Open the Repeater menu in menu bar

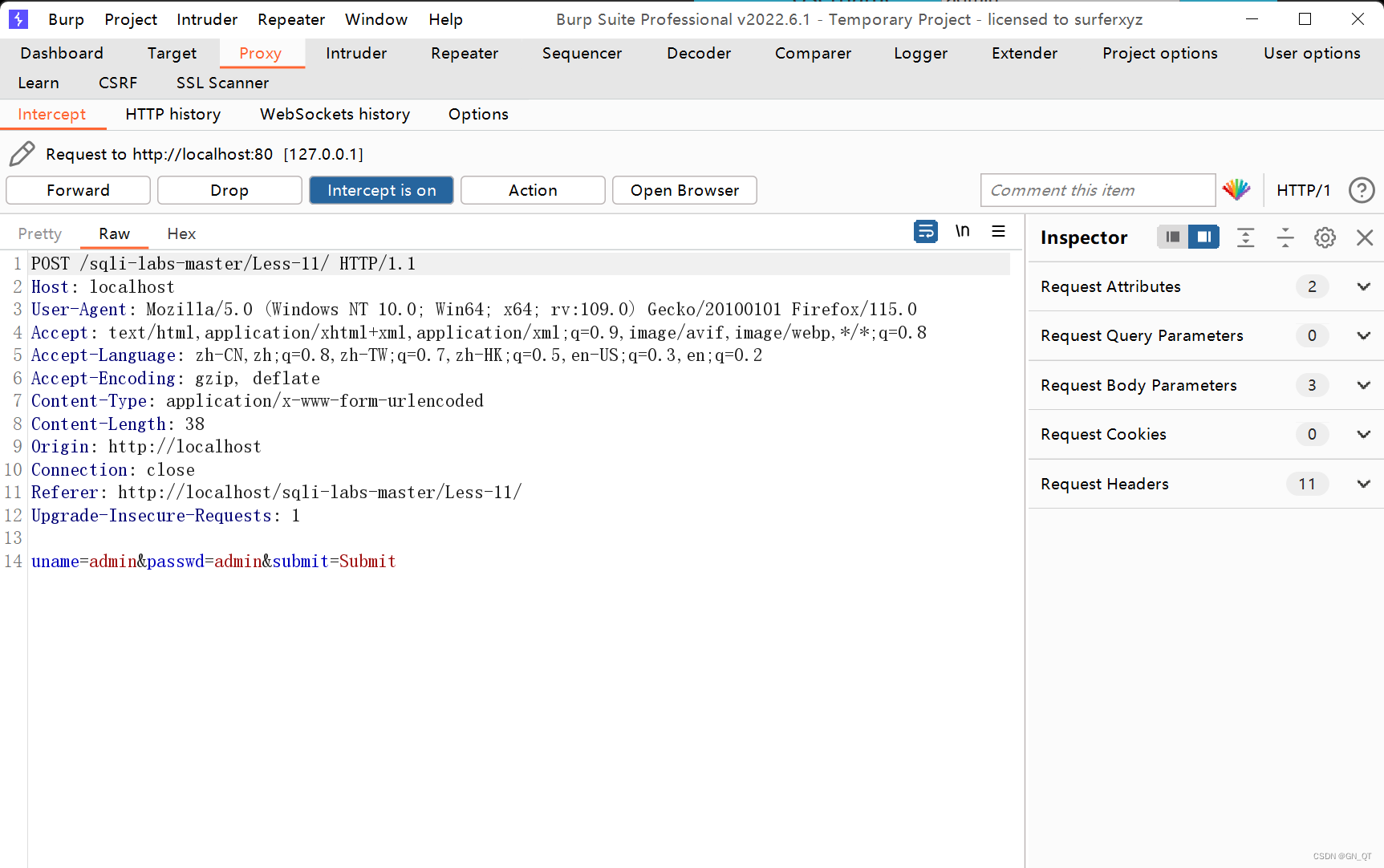click(x=291, y=19)
